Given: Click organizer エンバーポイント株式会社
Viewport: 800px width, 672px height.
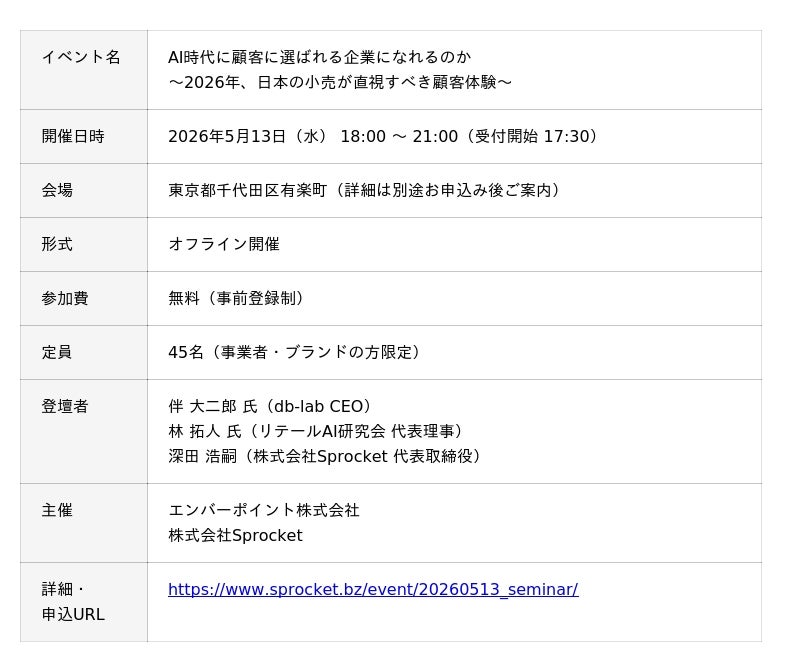Looking at the screenshot, I should coord(264,510).
